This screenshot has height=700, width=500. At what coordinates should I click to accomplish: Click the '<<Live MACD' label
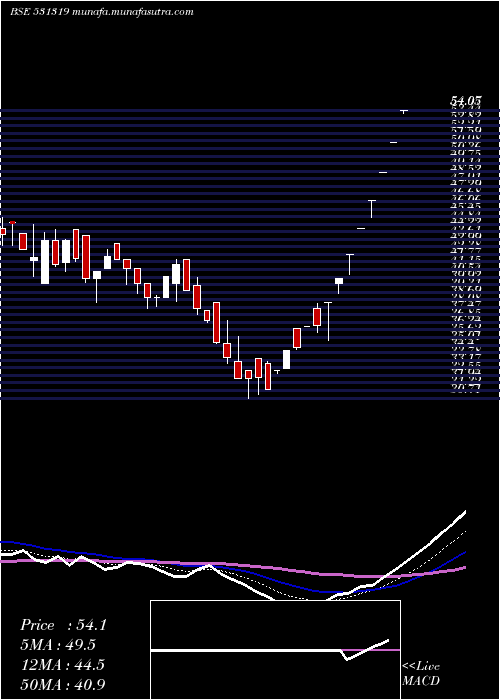pyautogui.click(x=421, y=673)
